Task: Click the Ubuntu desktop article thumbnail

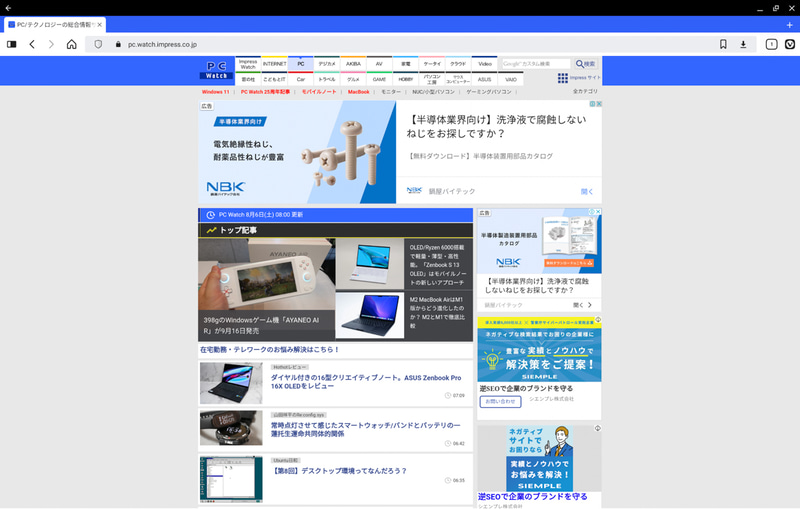Action: [x=231, y=479]
